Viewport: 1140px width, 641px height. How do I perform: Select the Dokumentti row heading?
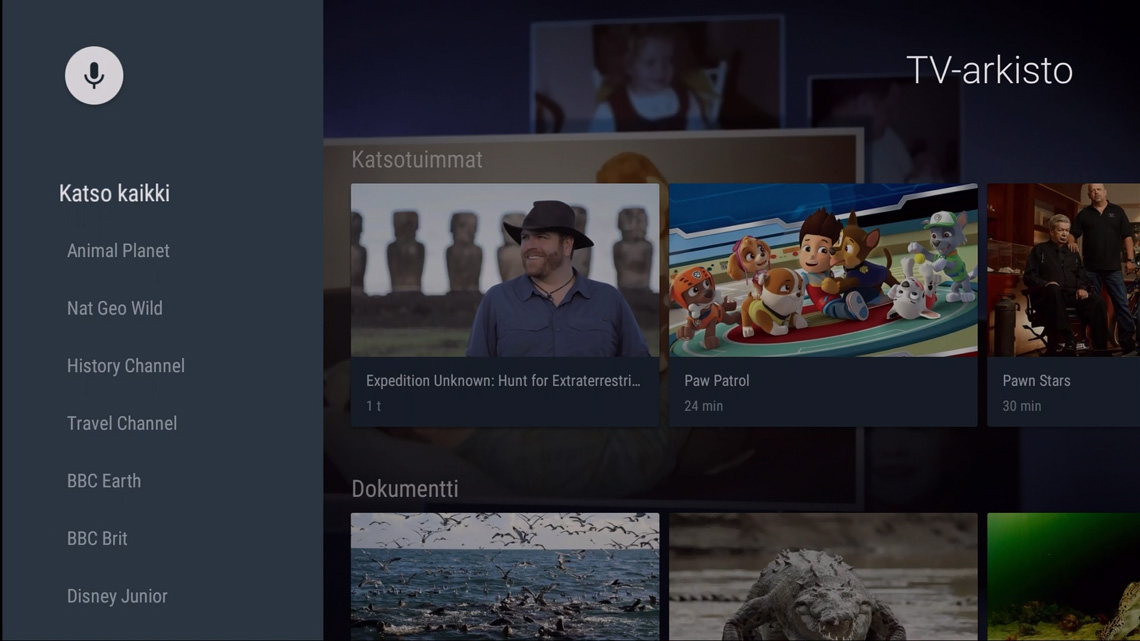coord(404,489)
